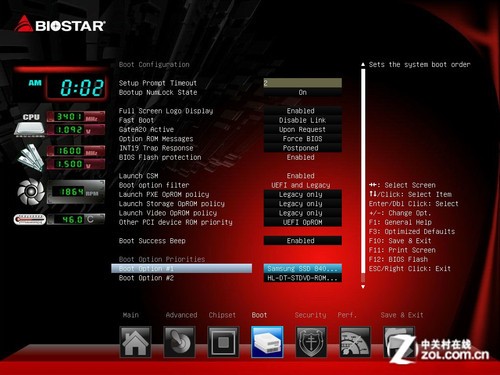The image size is (500, 375).
Task: Select the Fast Boot label
Action: [136, 120]
